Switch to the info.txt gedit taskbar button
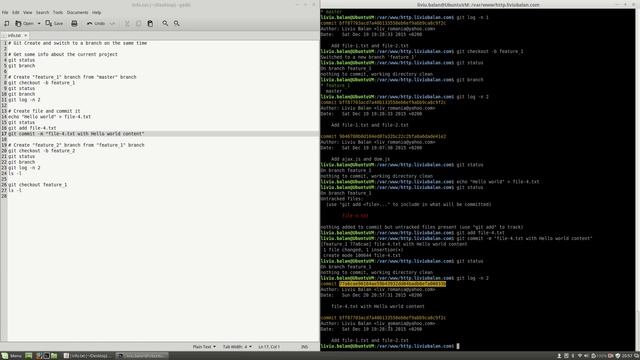 coord(87,356)
